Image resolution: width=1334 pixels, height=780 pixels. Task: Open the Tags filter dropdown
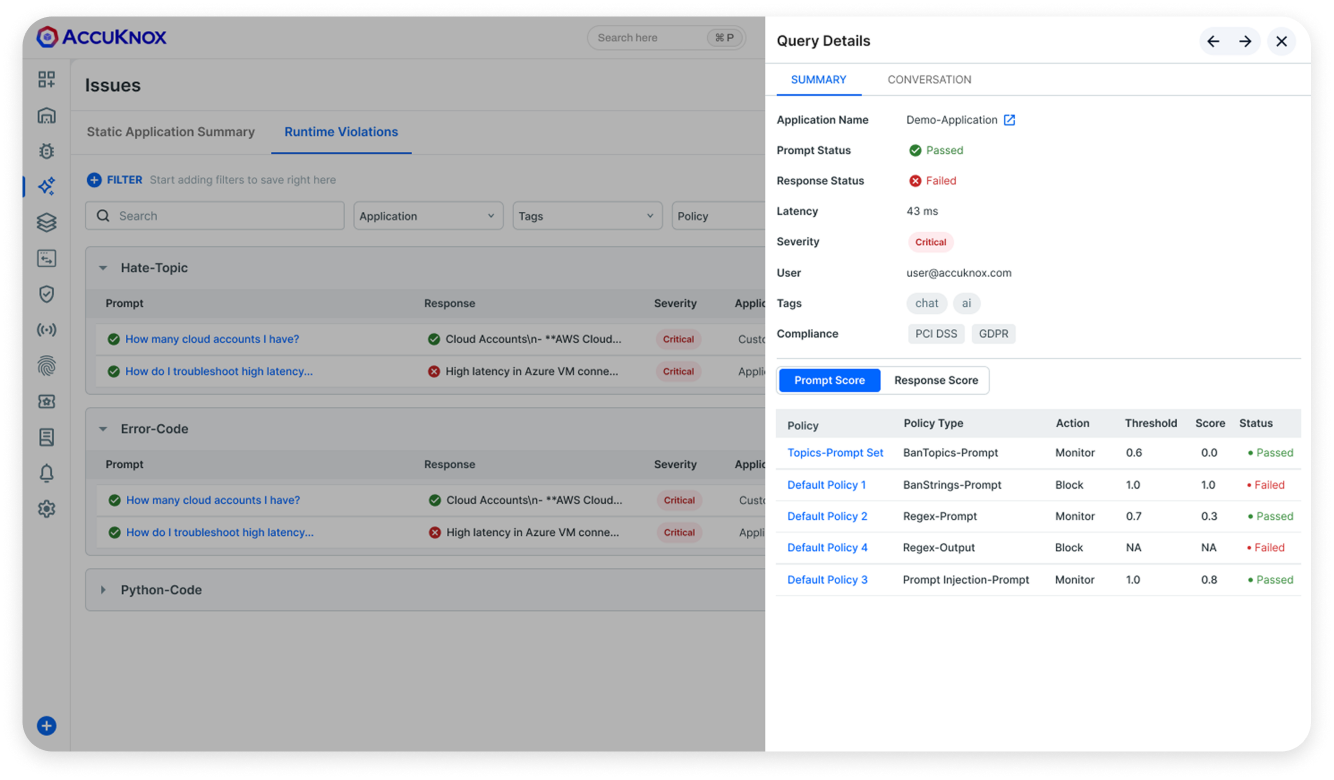pos(587,216)
